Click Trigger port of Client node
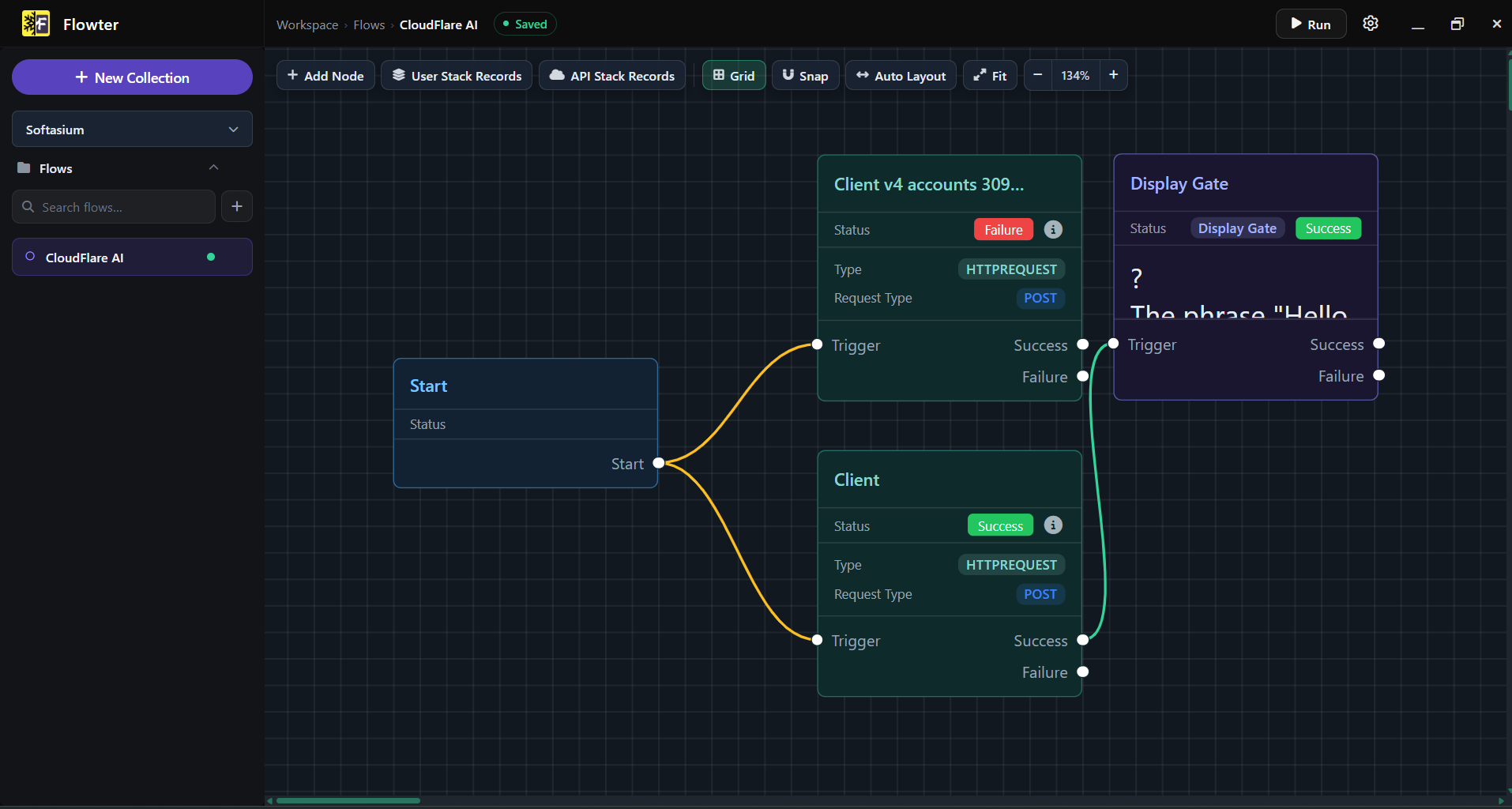 [818, 640]
